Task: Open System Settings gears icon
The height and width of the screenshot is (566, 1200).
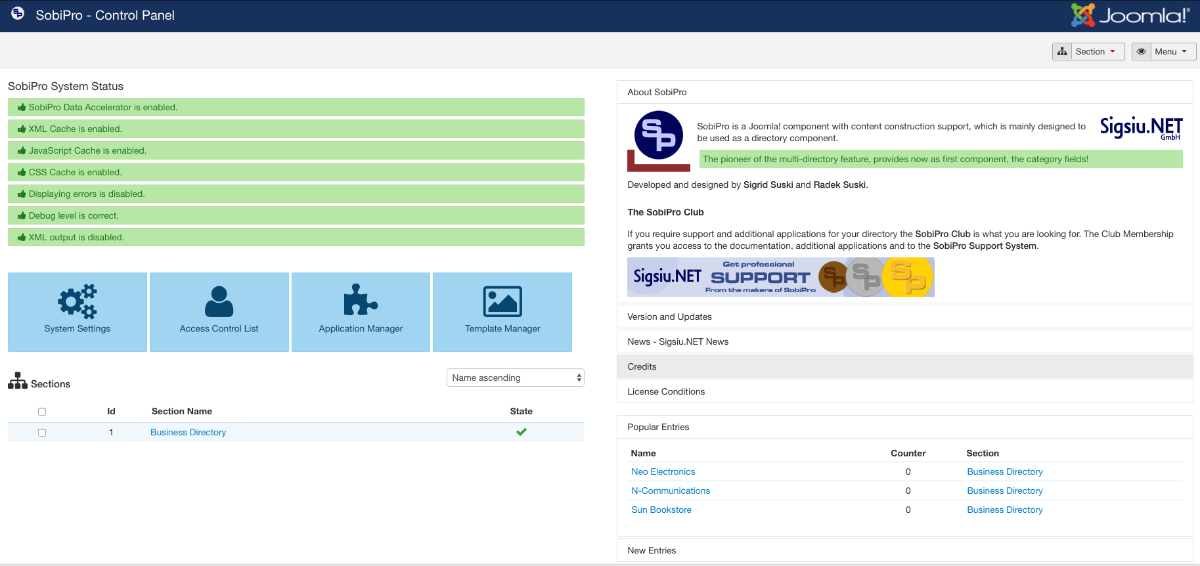Action: click(x=77, y=301)
